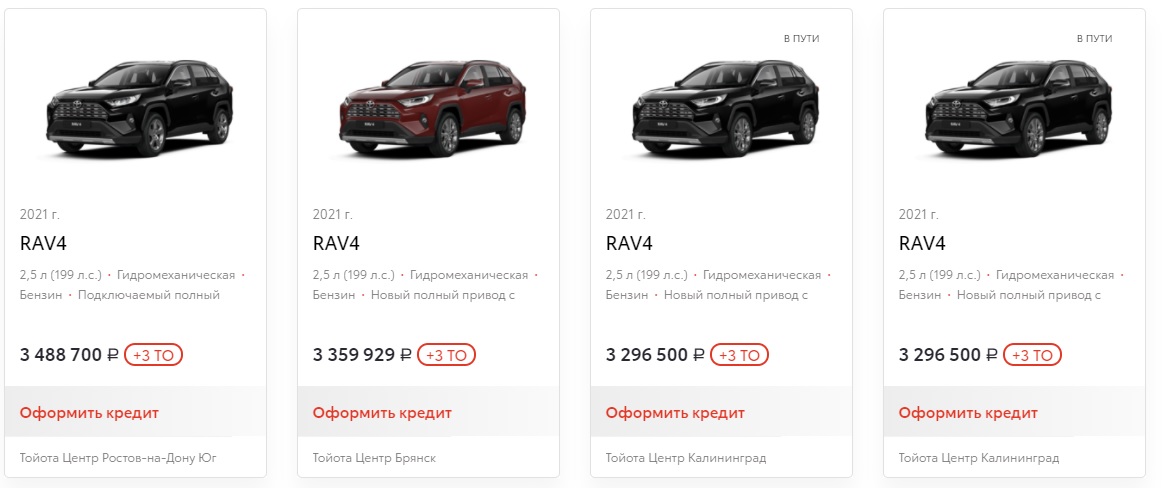Open the "Тойота Центр Ростов-на-Дону Юг" dealer link
Viewport: 1164px width, 488px height.
point(118,458)
